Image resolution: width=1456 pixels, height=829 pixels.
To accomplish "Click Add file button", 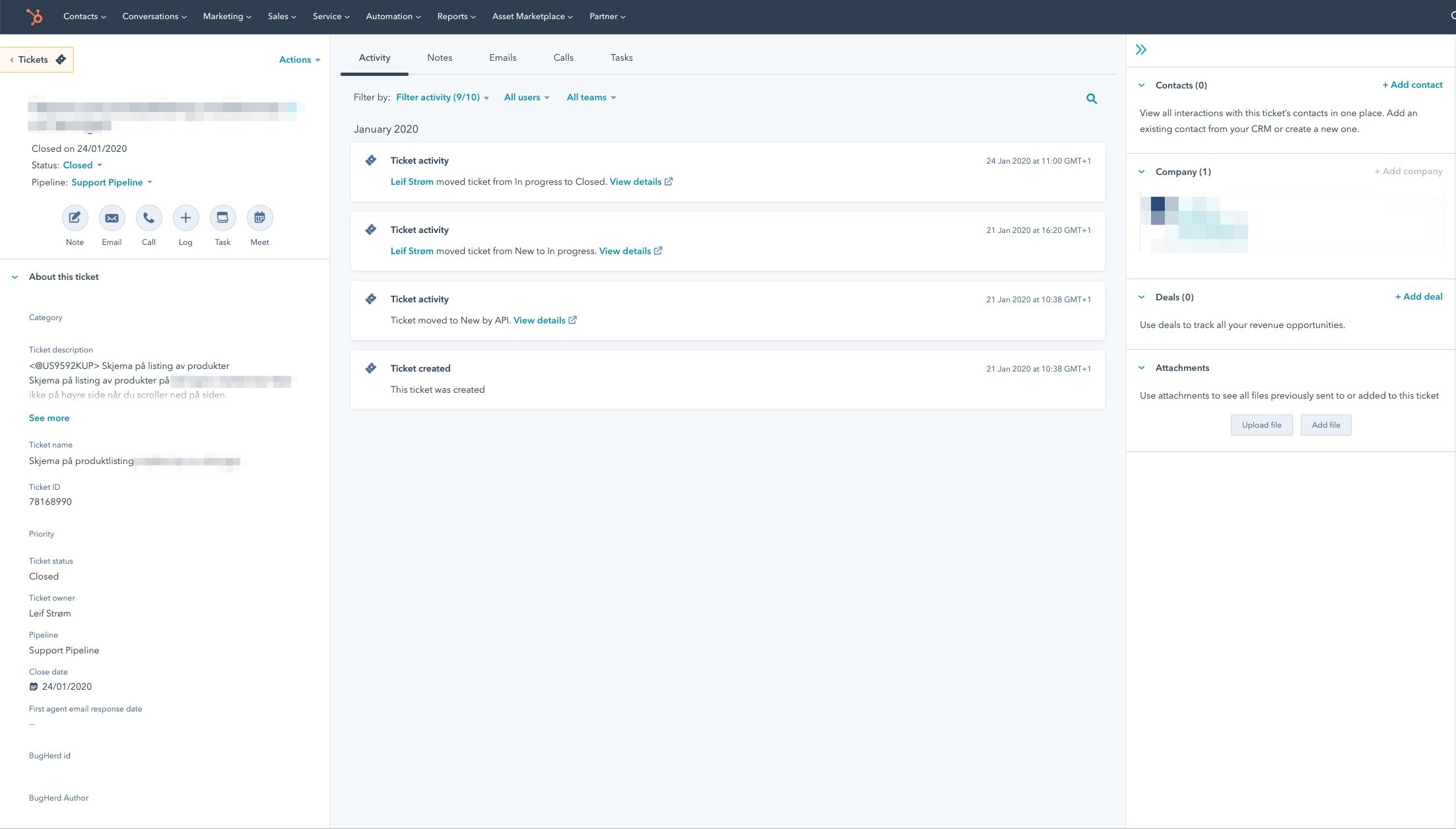I will pos(1326,425).
